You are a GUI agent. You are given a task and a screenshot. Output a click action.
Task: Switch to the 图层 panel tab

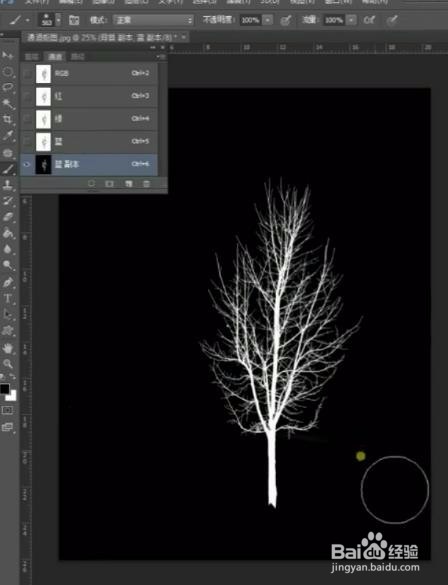32,57
